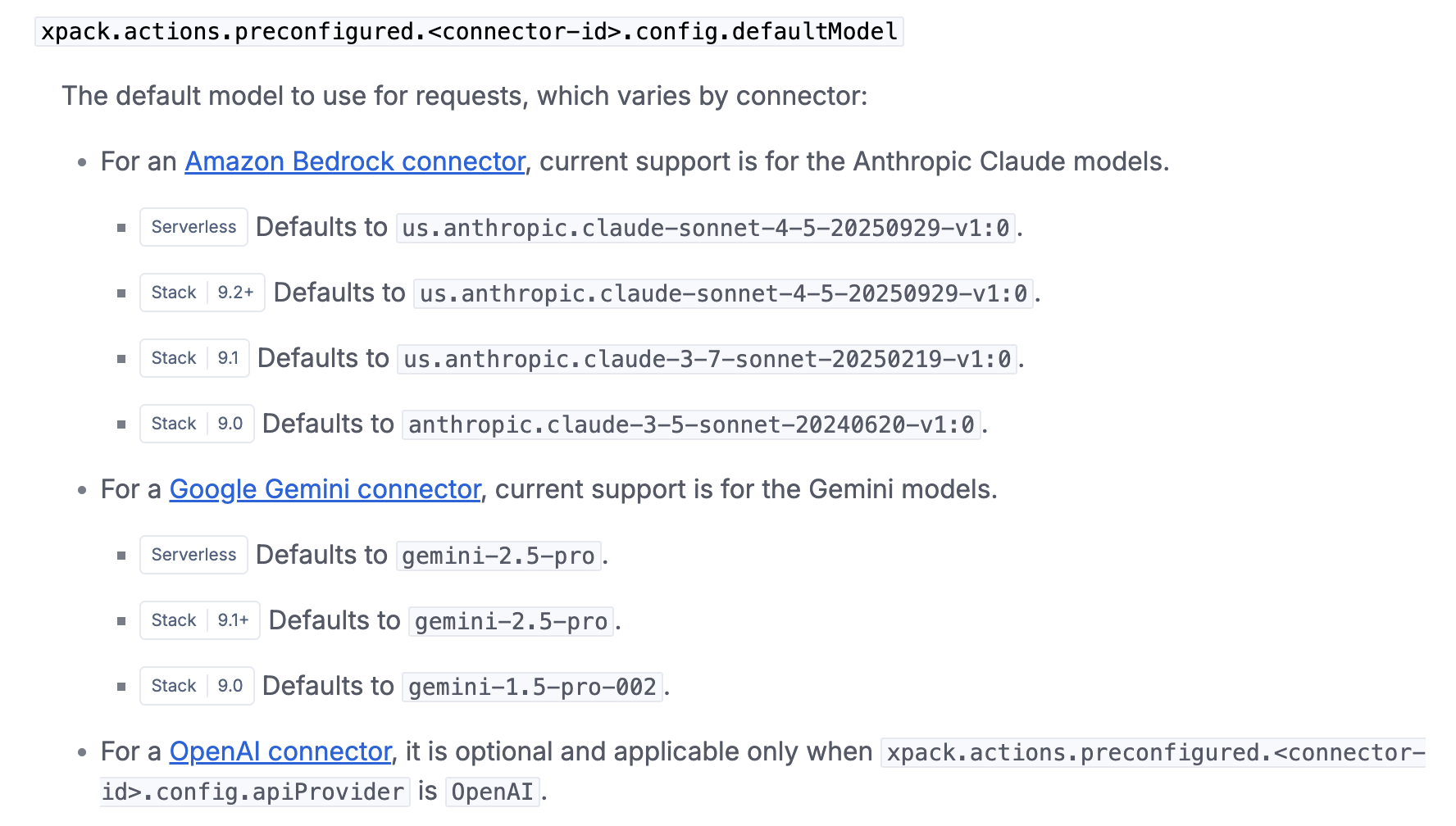Open the Amazon Bedrock connector link
The width and height of the screenshot is (1456, 826).
(354, 161)
